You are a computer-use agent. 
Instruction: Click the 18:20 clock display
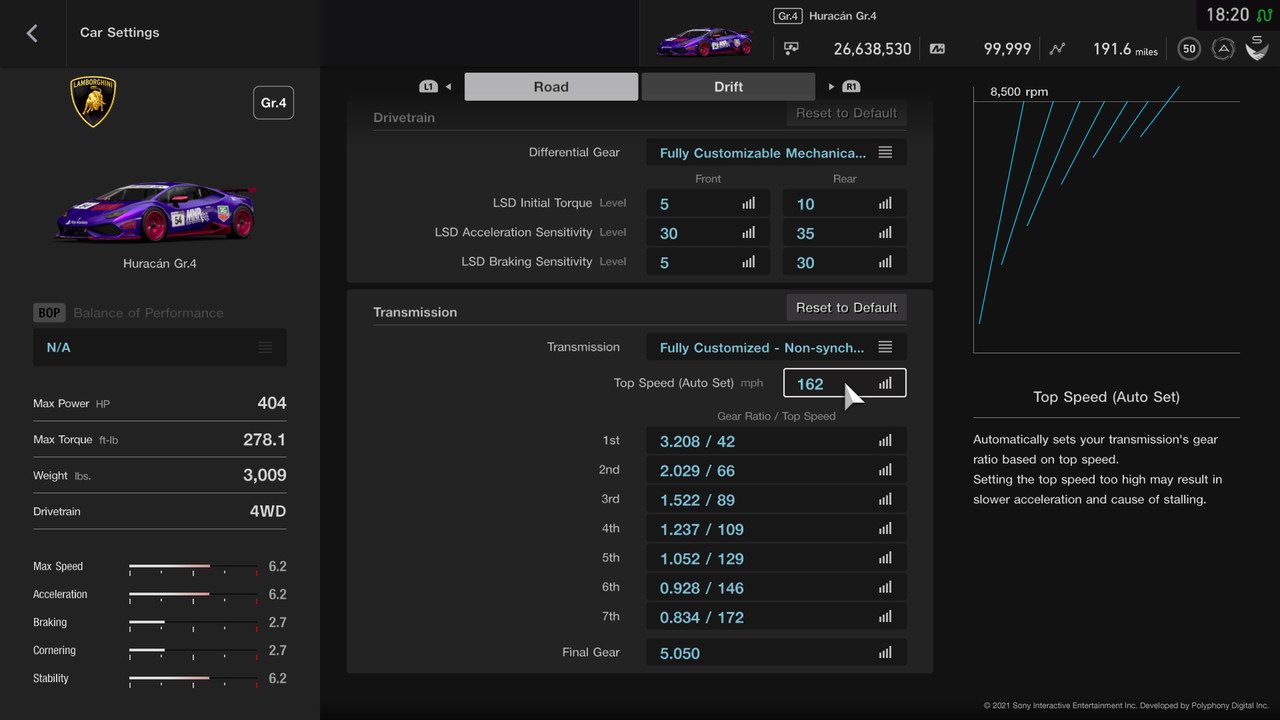click(1227, 15)
